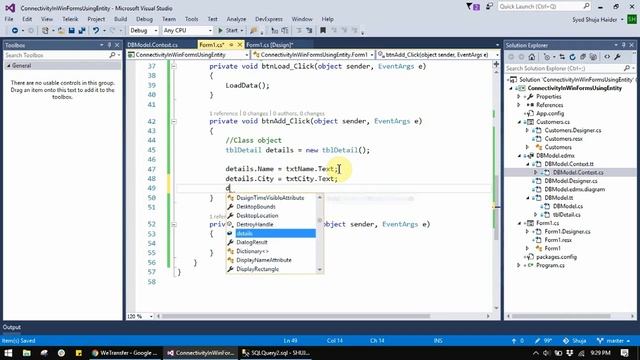
Task: Click View Code icon in Solution Explorer
Action: [607, 57]
